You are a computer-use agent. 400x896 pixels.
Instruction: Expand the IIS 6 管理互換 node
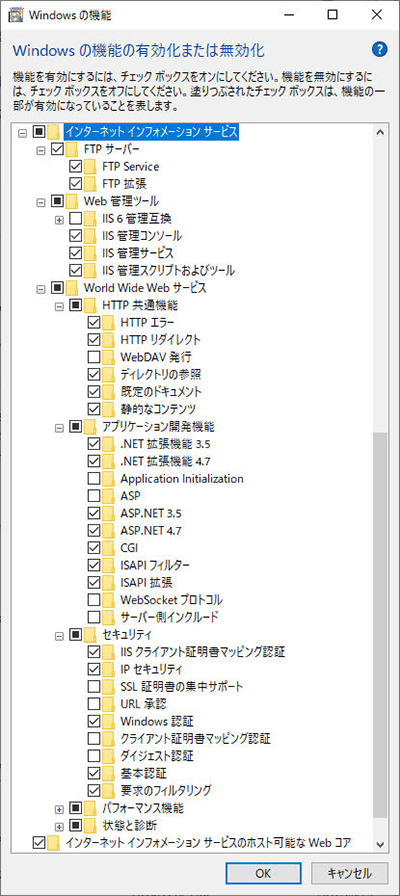coord(59,219)
